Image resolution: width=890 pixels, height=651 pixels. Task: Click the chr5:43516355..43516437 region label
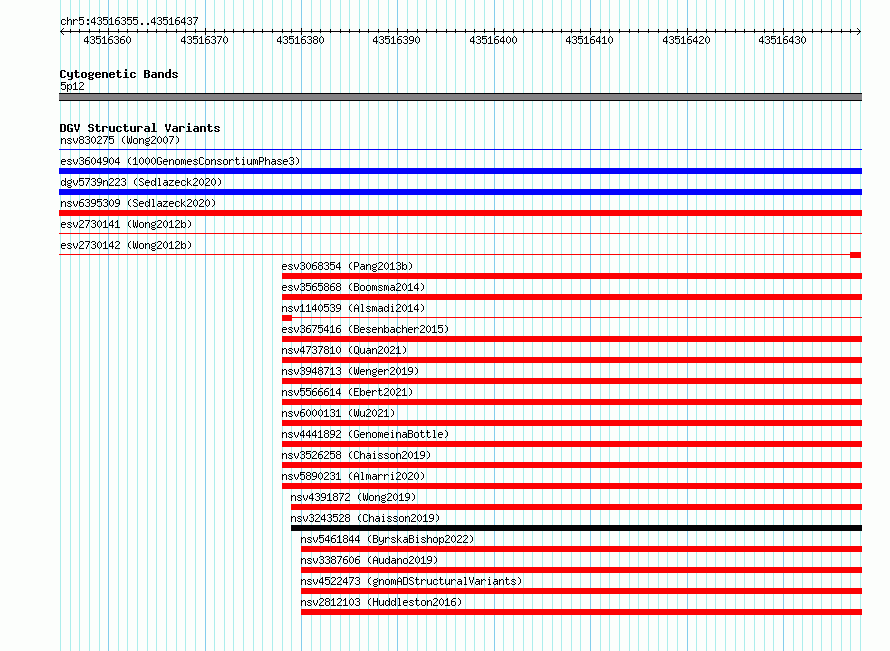tap(129, 21)
